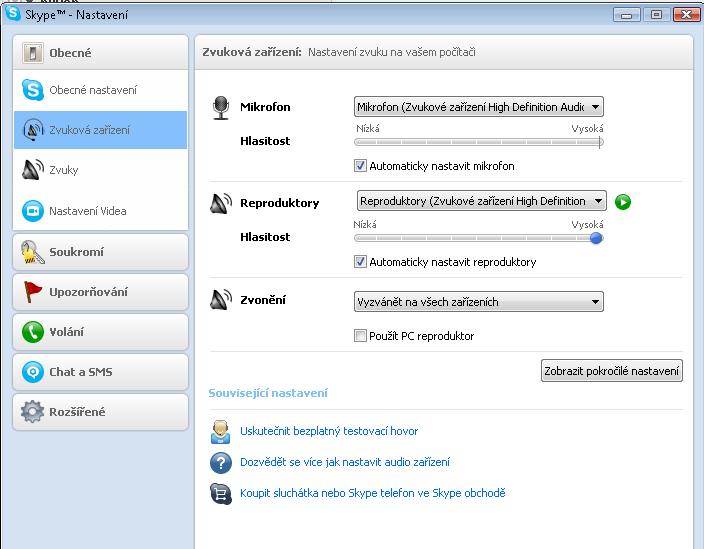Viewport: 704px width, 549px height.
Task: Click the microphone icon beside Mikrofon
Action: pos(221,108)
